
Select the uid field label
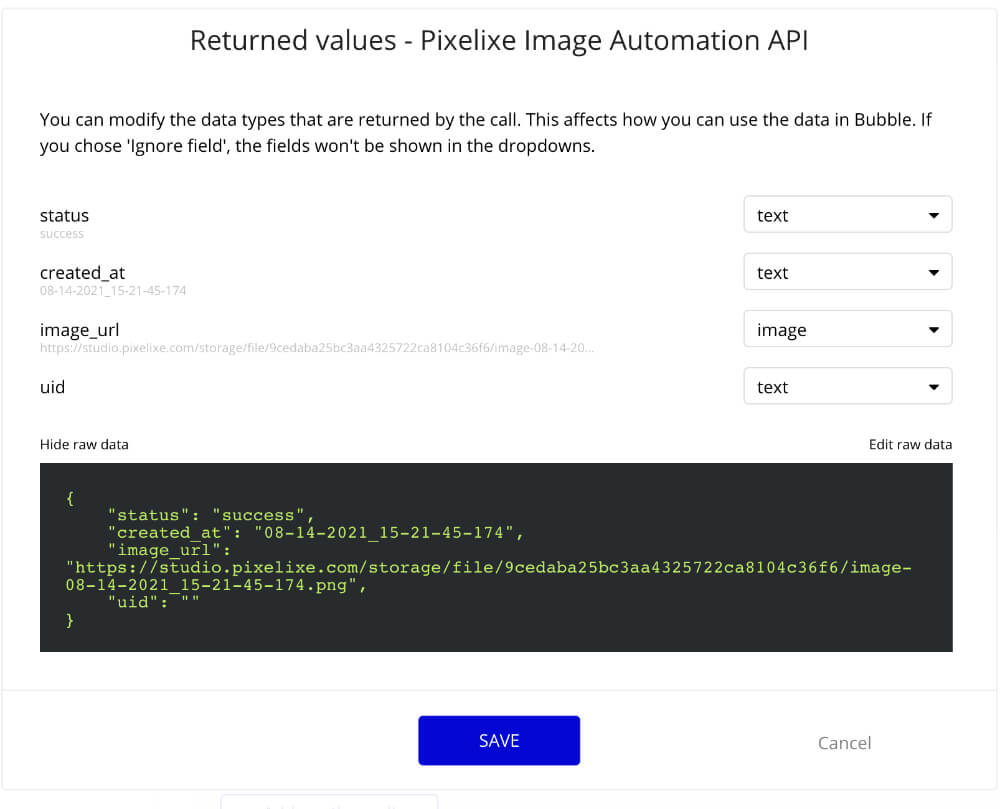click(x=52, y=386)
